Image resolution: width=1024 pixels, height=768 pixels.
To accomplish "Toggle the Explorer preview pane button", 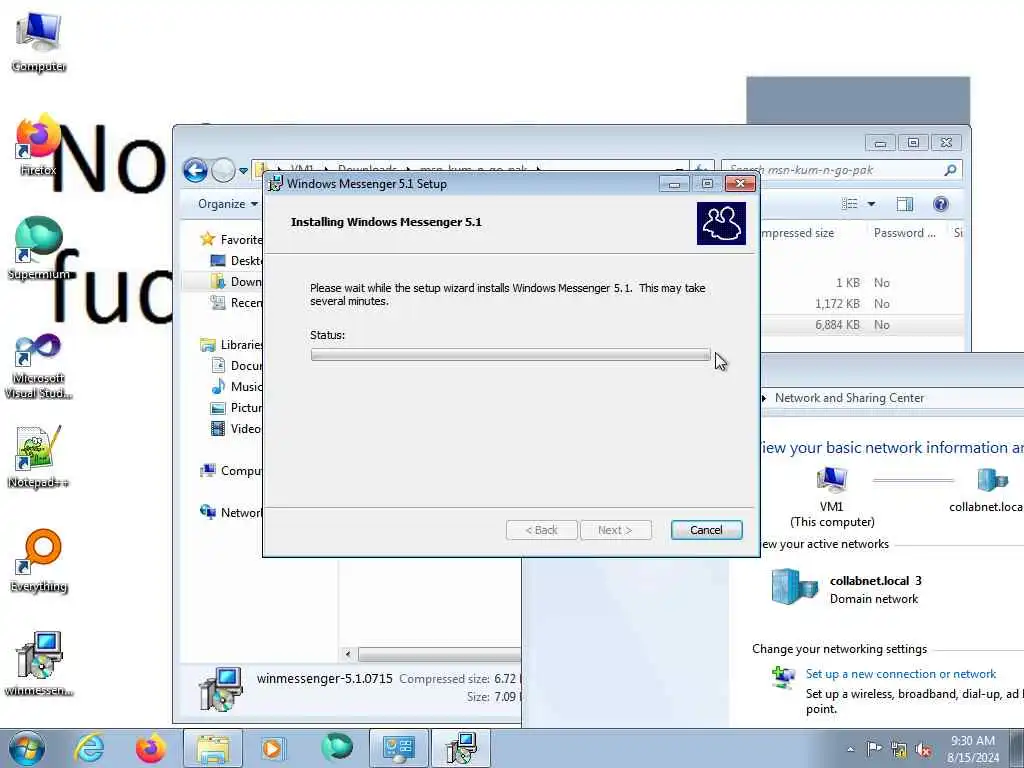I will click(x=904, y=204).
